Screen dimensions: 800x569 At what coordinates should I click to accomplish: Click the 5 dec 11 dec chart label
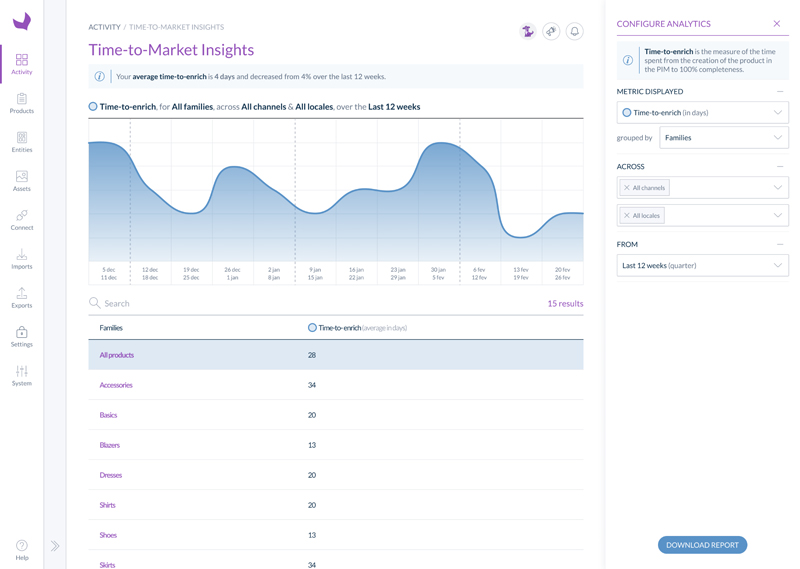109,274
